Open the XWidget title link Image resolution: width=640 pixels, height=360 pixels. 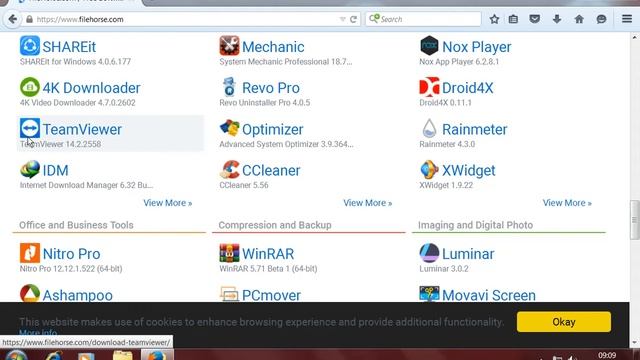(469, 171)
